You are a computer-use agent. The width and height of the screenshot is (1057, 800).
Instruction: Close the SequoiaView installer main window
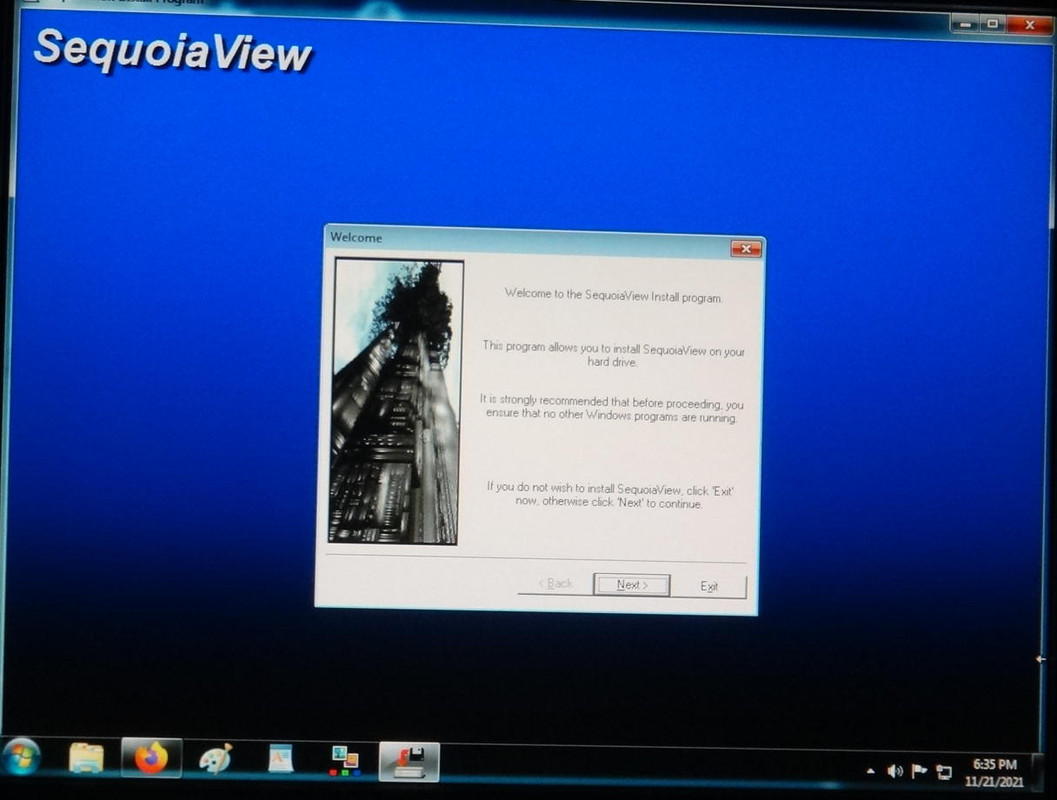tap(1029, 26)
